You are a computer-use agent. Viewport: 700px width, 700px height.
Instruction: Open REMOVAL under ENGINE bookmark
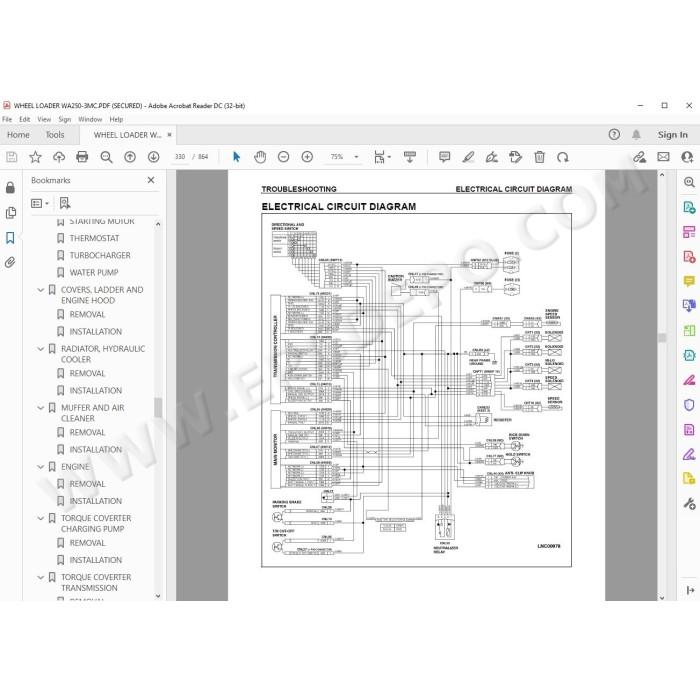pyautogui.click(x=87, y=483)
